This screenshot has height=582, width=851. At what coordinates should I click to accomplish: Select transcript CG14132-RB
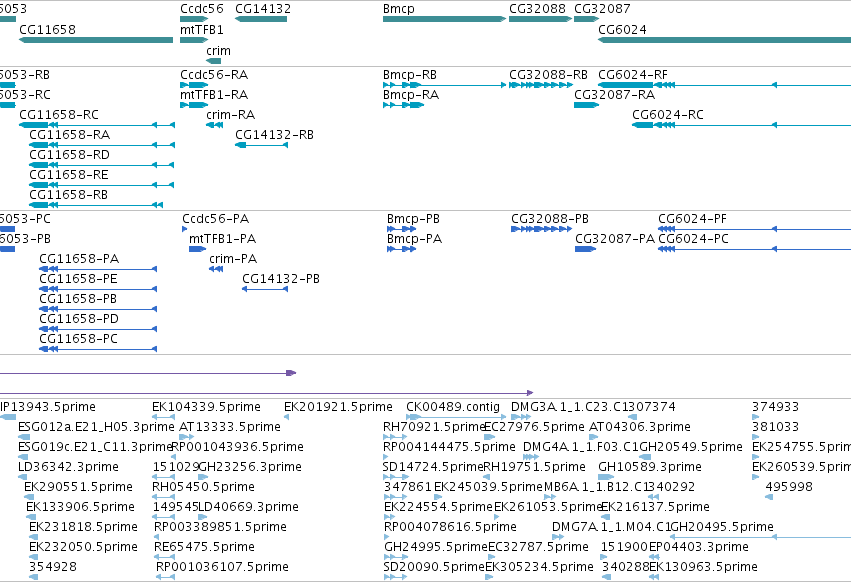click(261, 145)
